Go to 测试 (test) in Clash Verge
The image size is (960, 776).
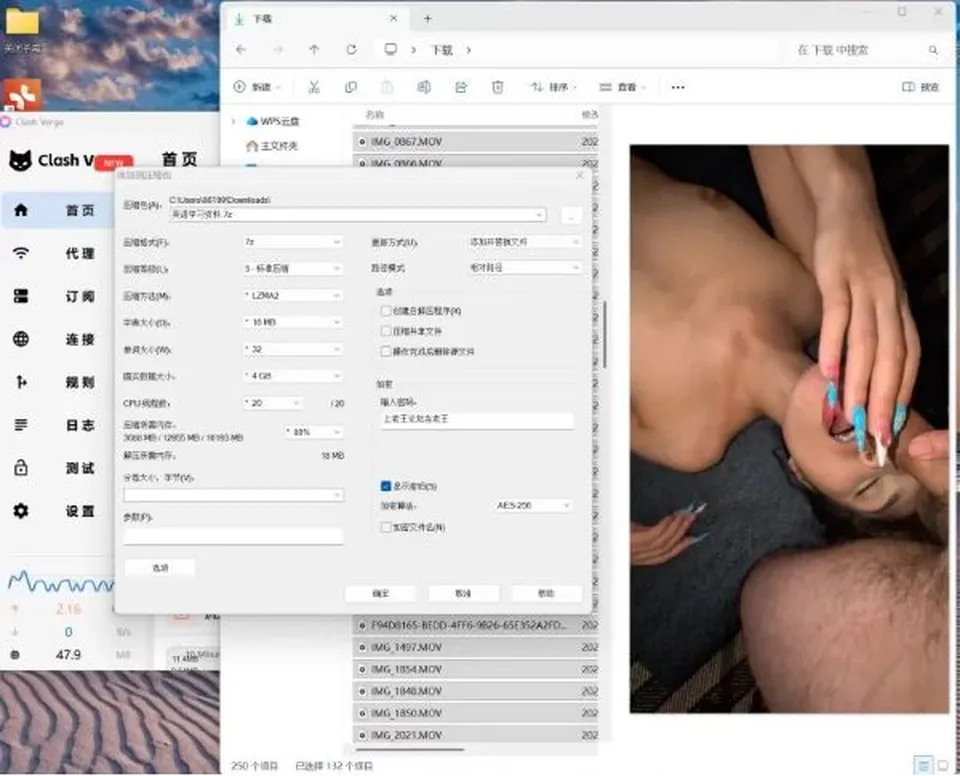click(x=58, y=467)
